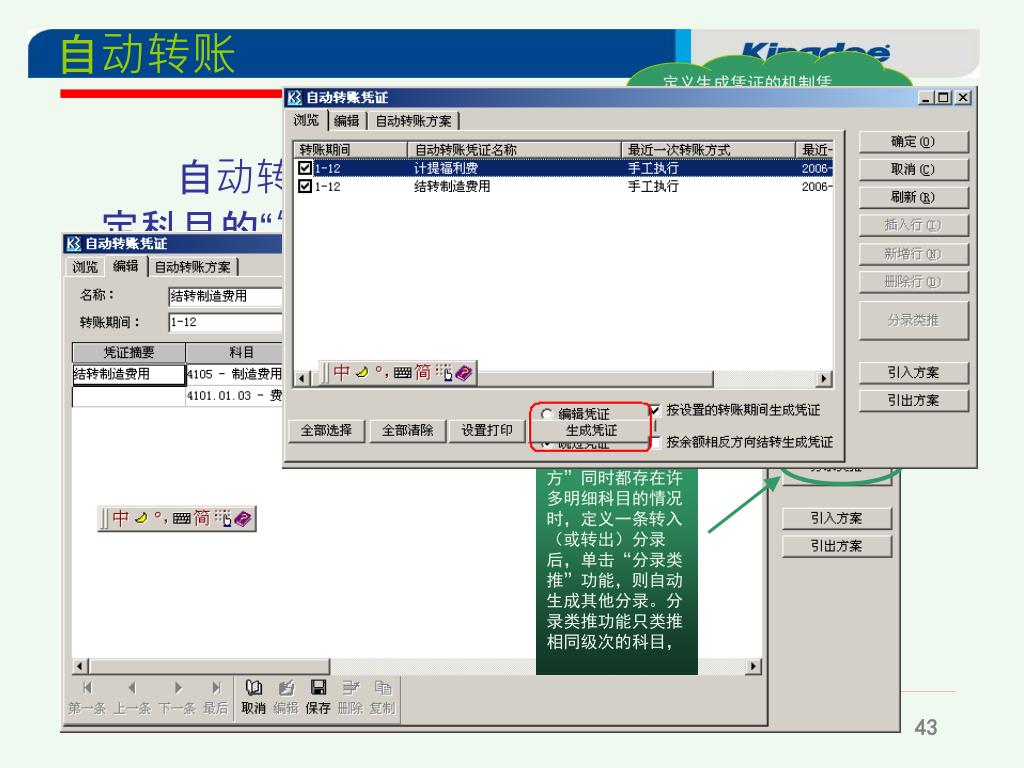Viewport: 1024px width, 768px height.
Task: Switch to 浏览 tab in front window
Action: tap(306, 120)
